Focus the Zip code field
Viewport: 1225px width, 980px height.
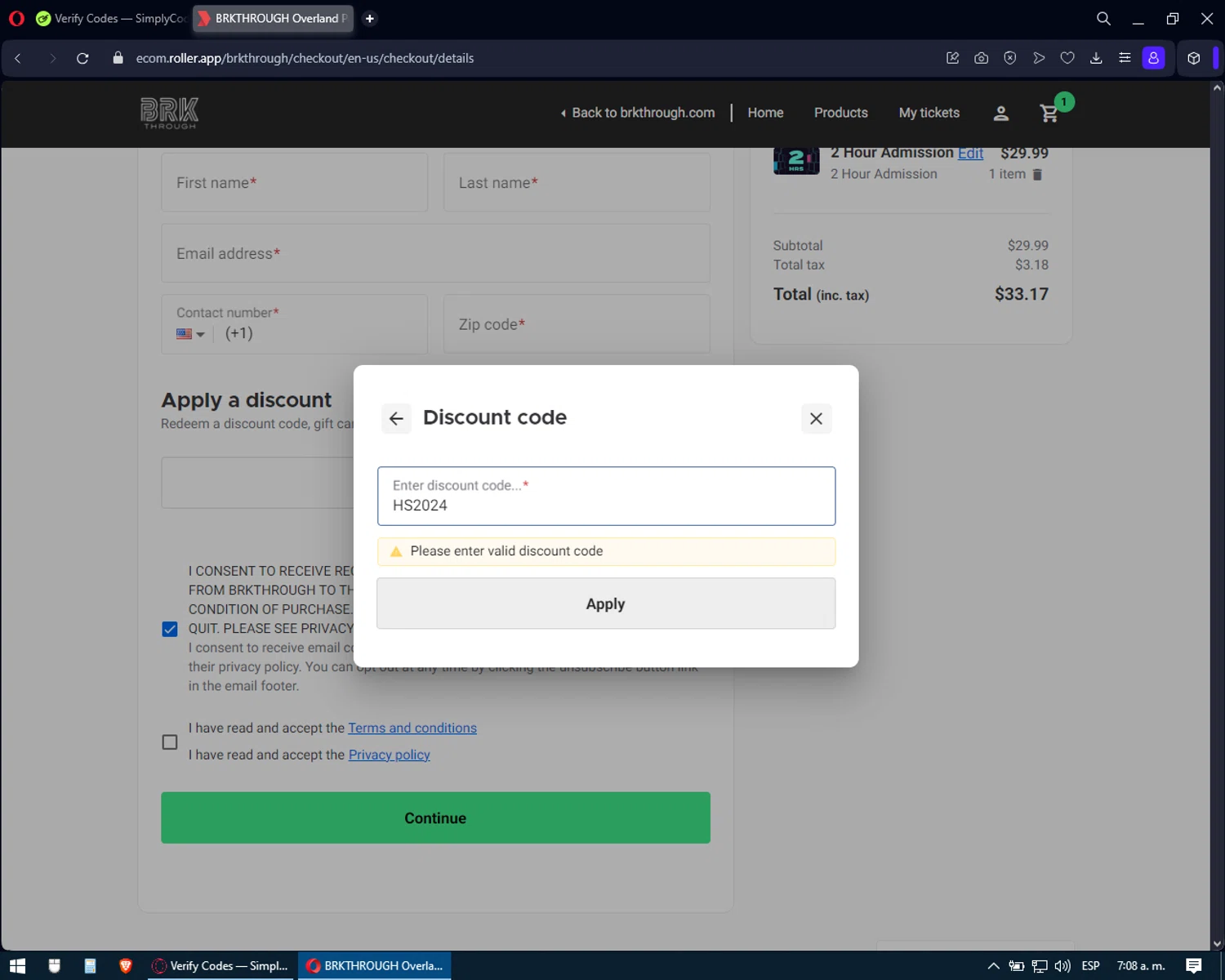pyautogui.click(x=577, y=324)
